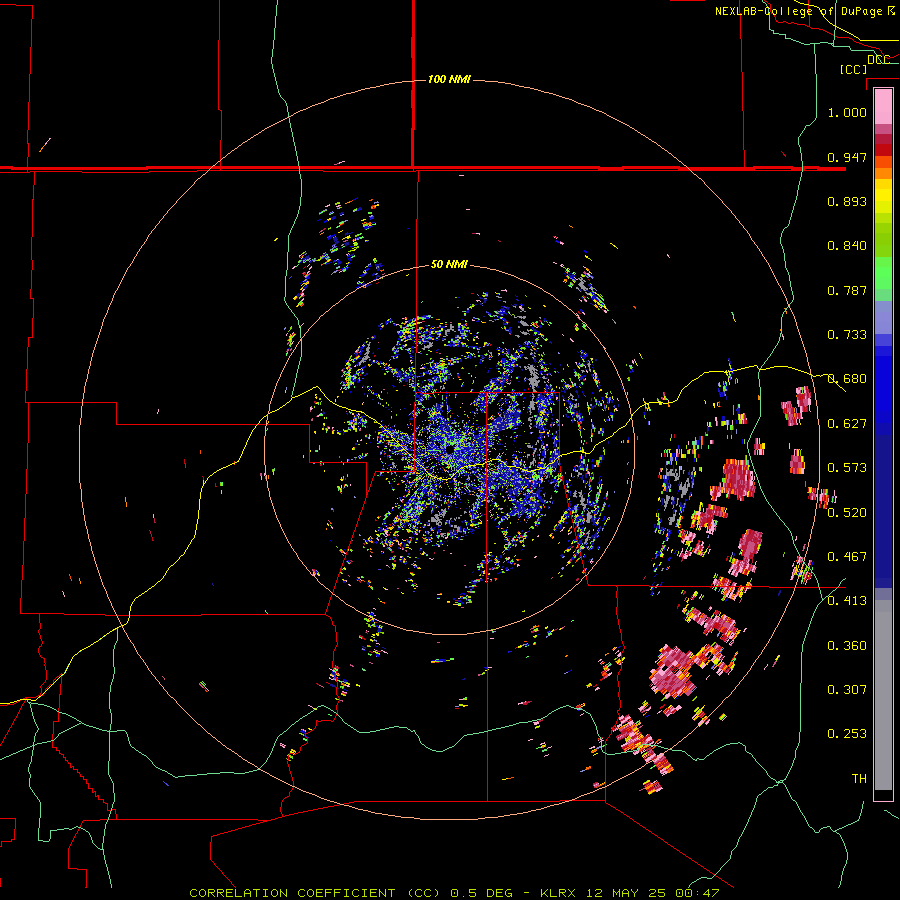
Task: Click the 0.680 legend value
Action: (847, 378)
